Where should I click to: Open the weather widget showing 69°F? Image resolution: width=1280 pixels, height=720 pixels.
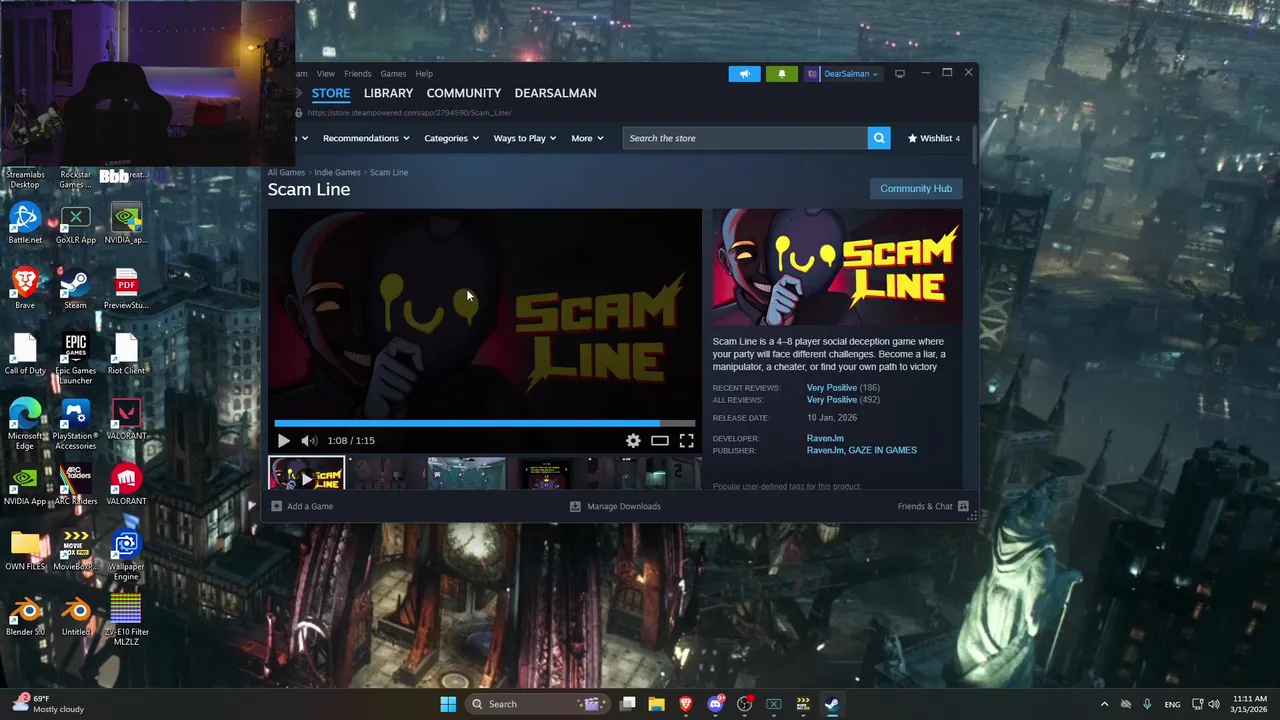point(48,704)
